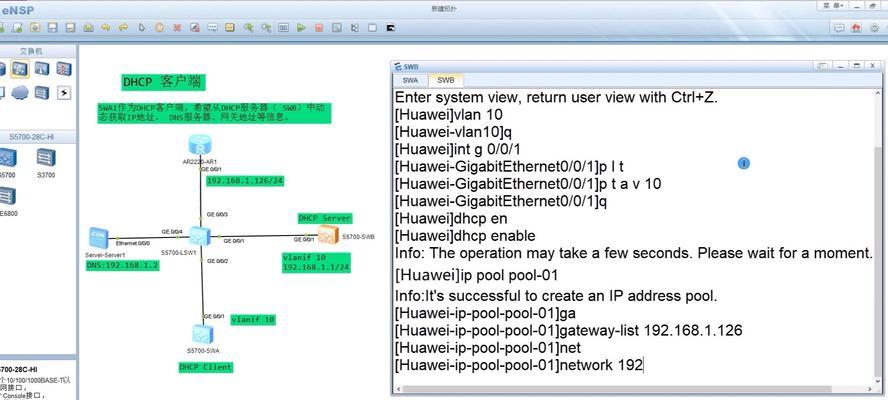Screen dimensions: 888x400
Task: Switch to the SWB terminal tab
Action: click(446, 80)
